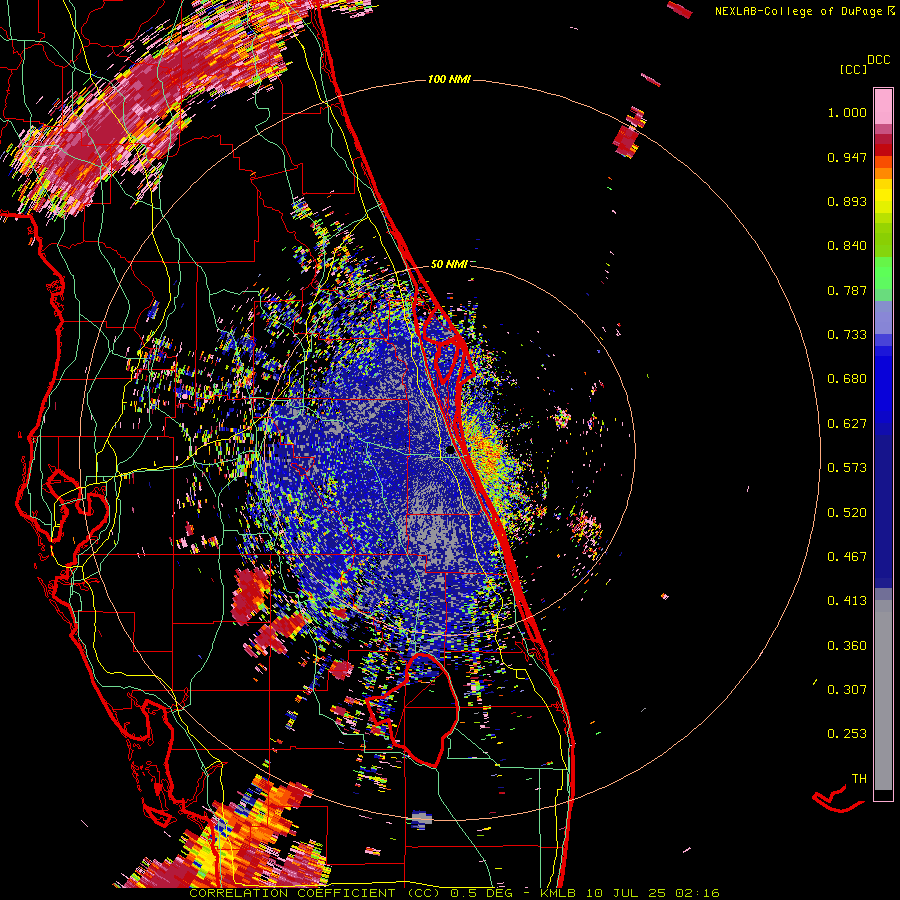Image resolution: width=900 pixels, height=900 pixels.
Task: Click the 0.573 scale value
Action: point(847,468)
